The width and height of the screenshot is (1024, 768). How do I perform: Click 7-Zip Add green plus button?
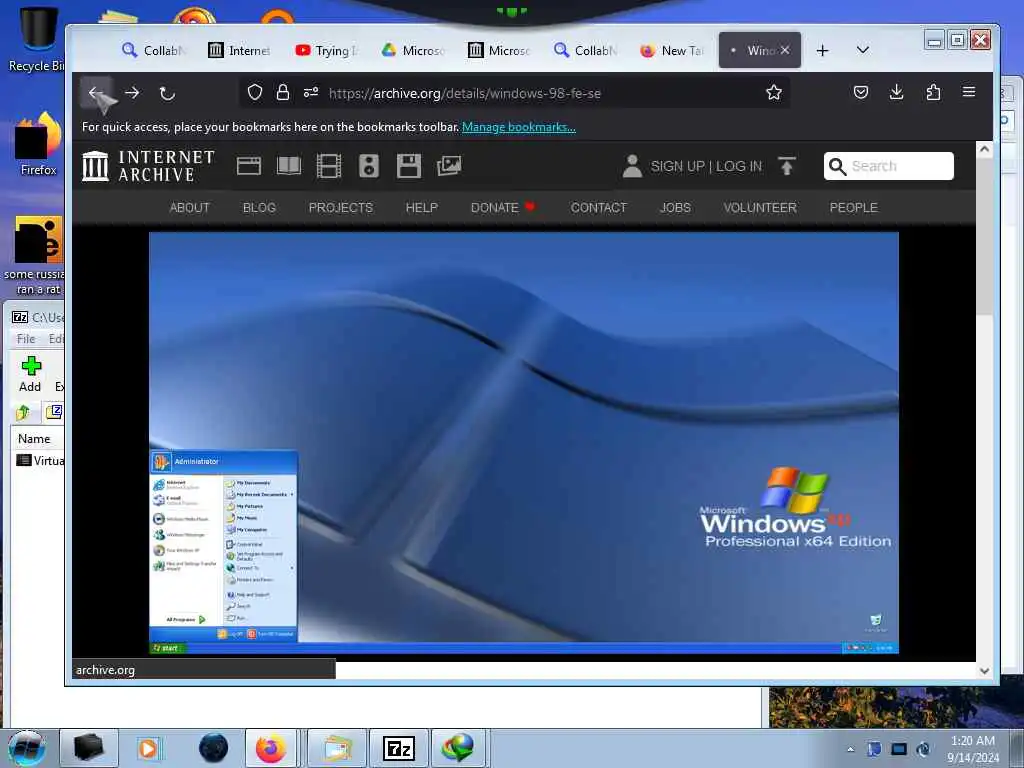pos(30,374)
